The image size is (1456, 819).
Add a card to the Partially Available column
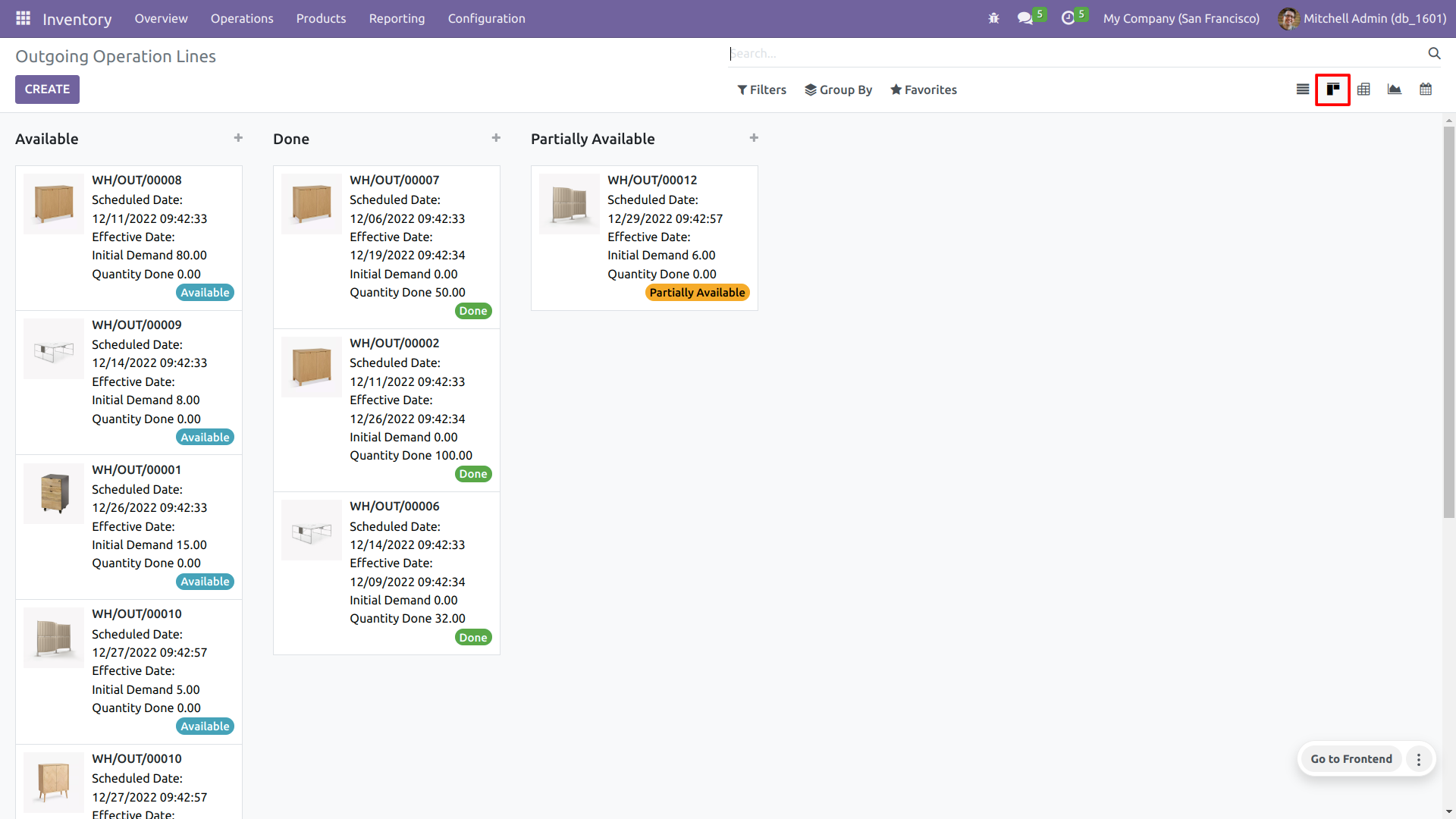point(754,138)
